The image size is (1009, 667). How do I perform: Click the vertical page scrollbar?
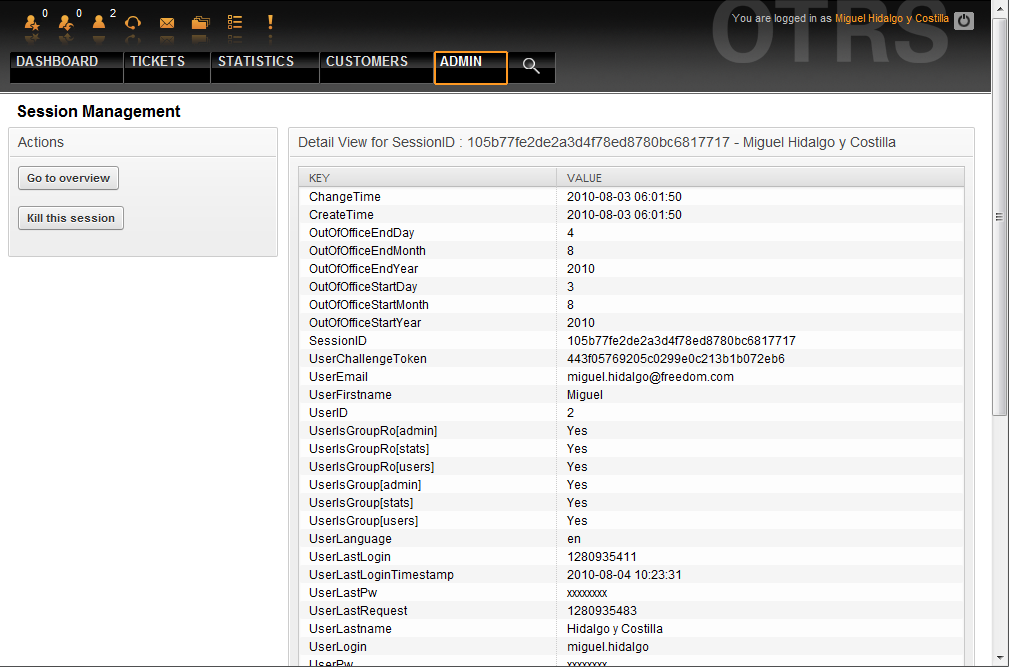point(1000,216)
